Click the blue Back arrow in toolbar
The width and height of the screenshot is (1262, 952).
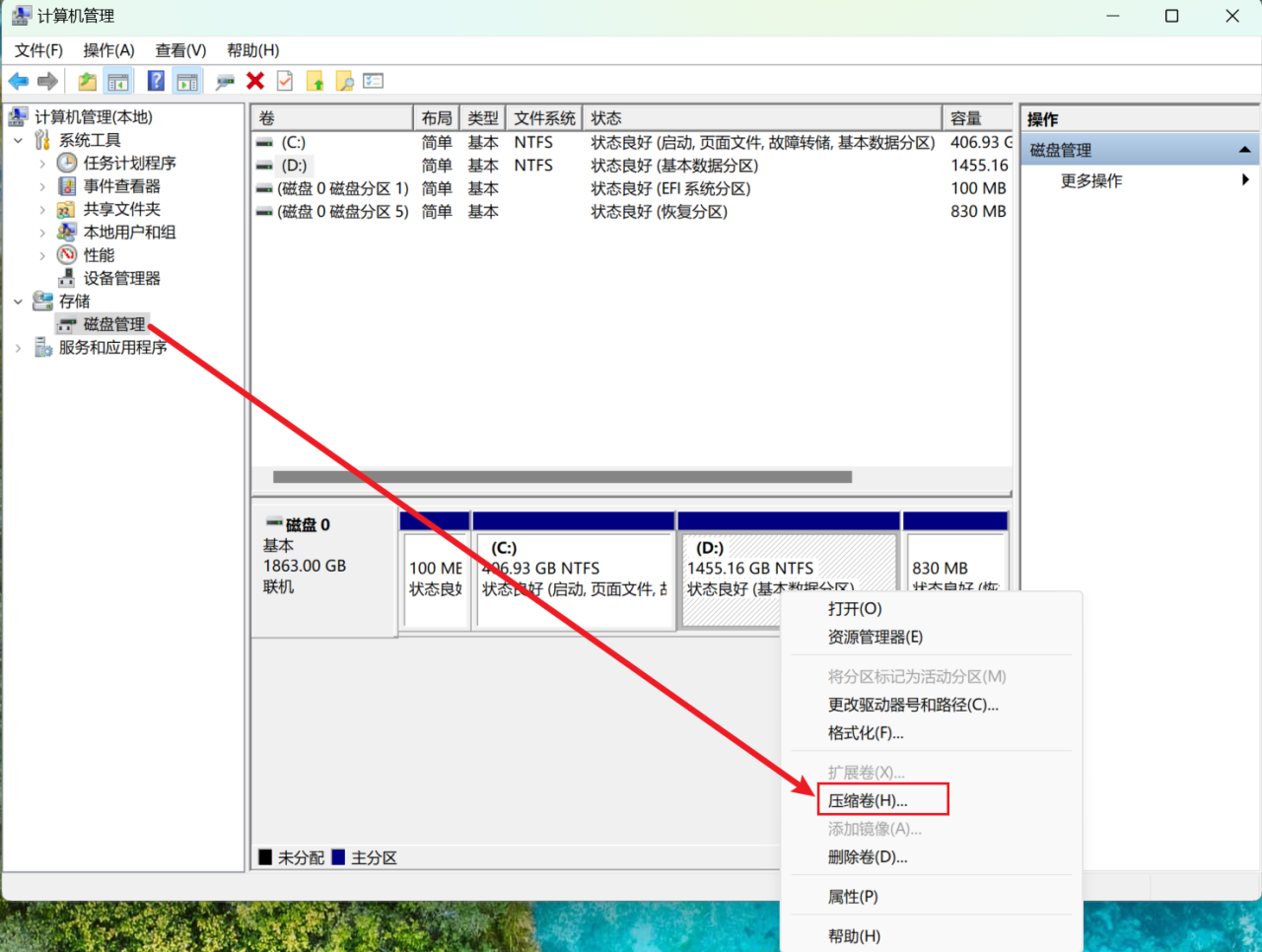(18, 82)
